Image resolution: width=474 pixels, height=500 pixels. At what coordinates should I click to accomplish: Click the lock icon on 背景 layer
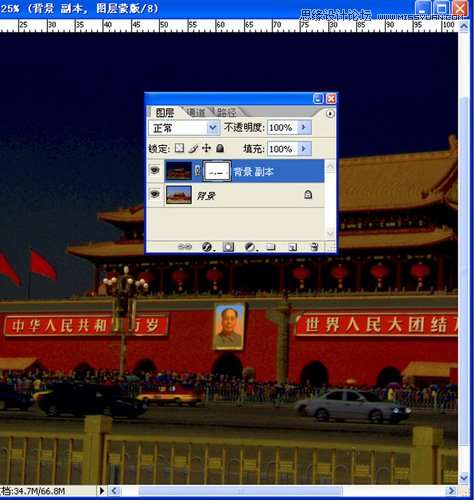click(x=308, y=194)
